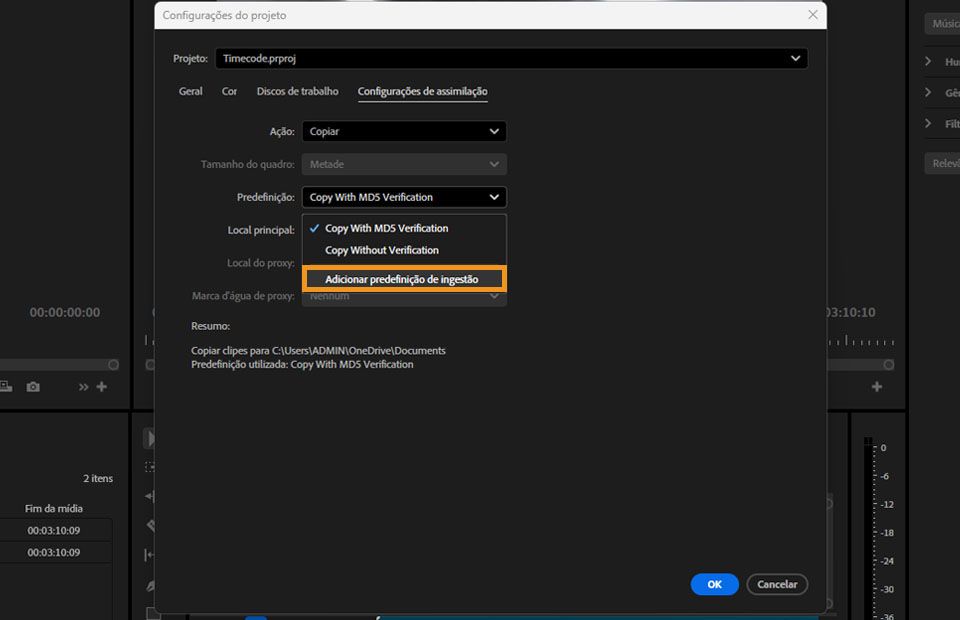Export a frame using the camera icon
Viewport: 960px width, 620px height.
click(33, 386)
